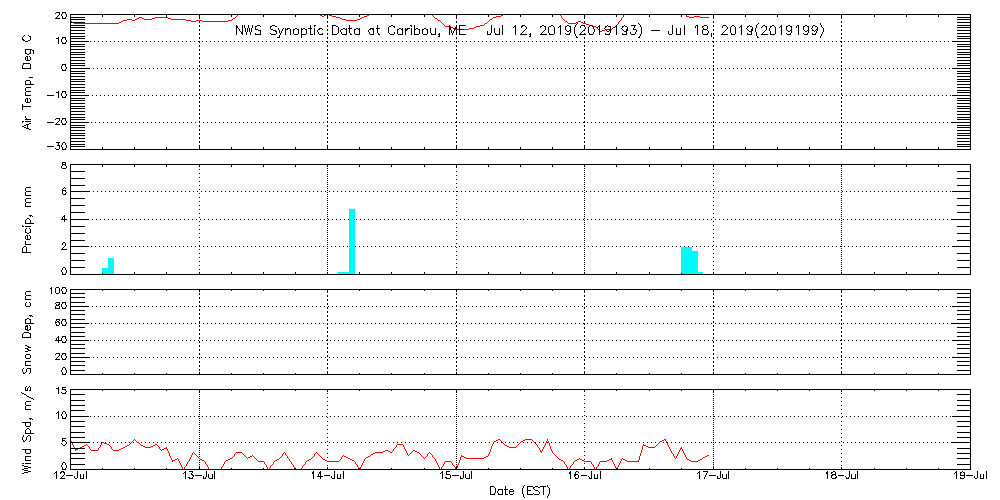This screenshot has width=1000, height=500.
Task: Click the 'Date (EST)' x-axis label
Action: point(519,491)
